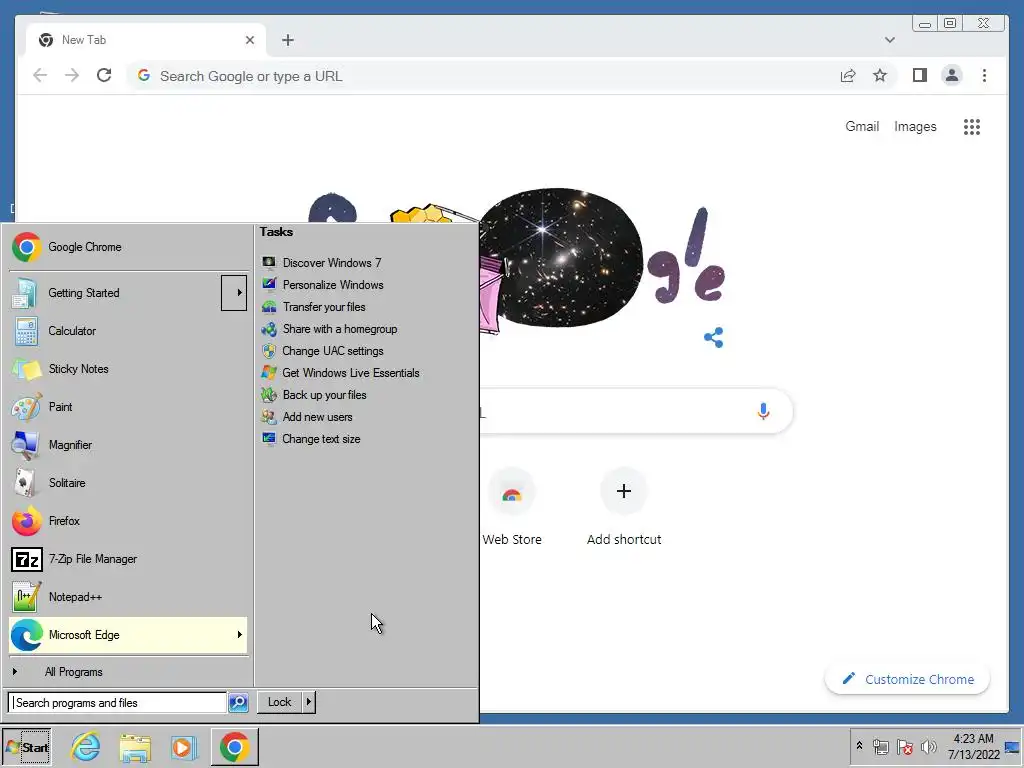Open the Lock button options arrow
Screen dimensions: 1024x768
tap(308, 702)
